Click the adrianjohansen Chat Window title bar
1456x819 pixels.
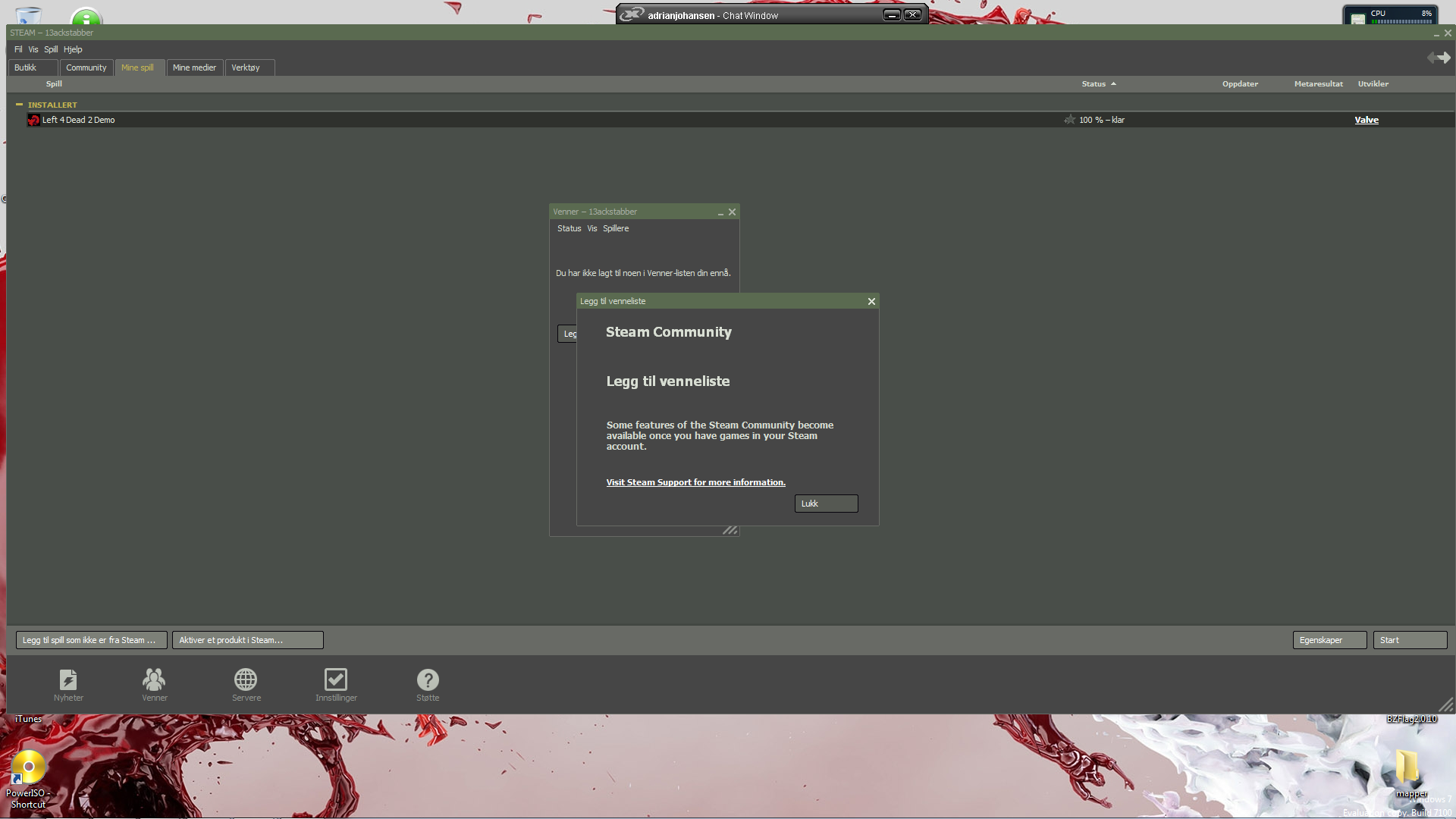pyautogui.click(x=772, y=14)
